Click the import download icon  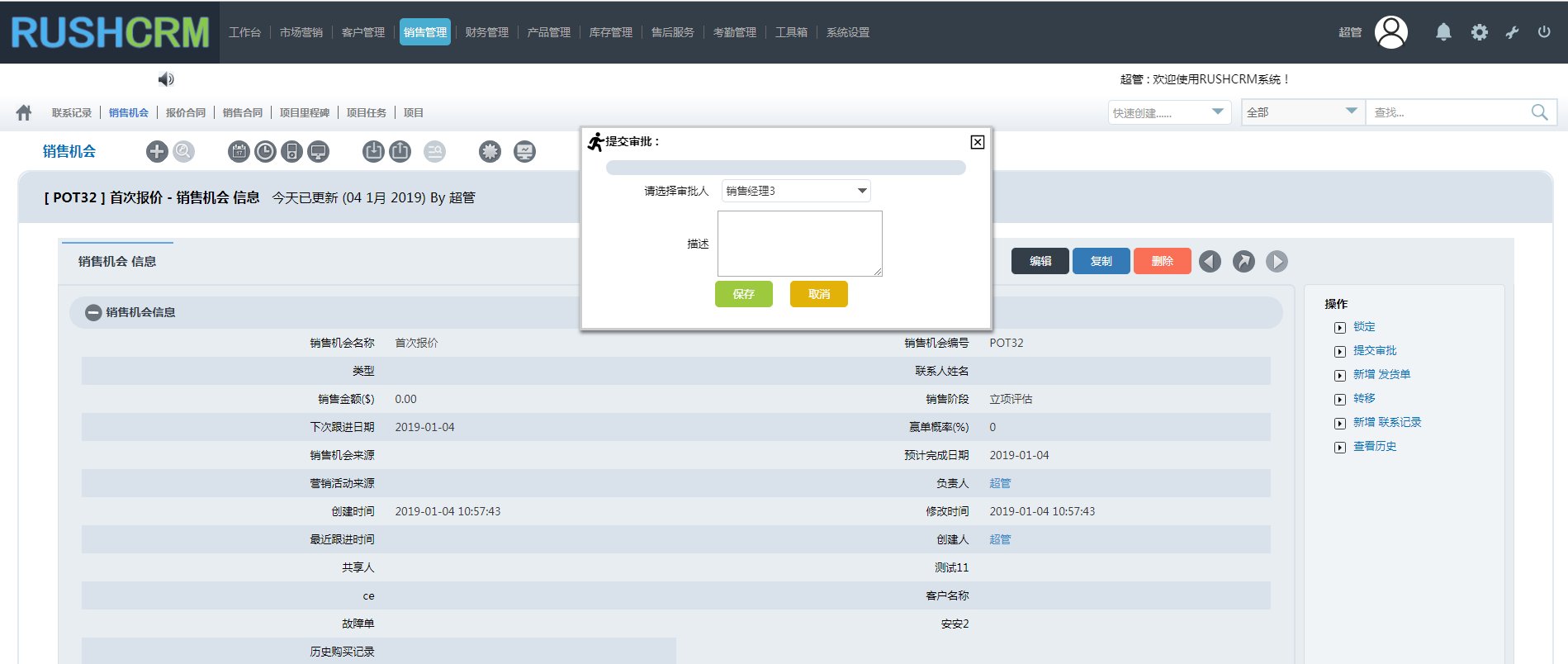click(x=373, y=151)
